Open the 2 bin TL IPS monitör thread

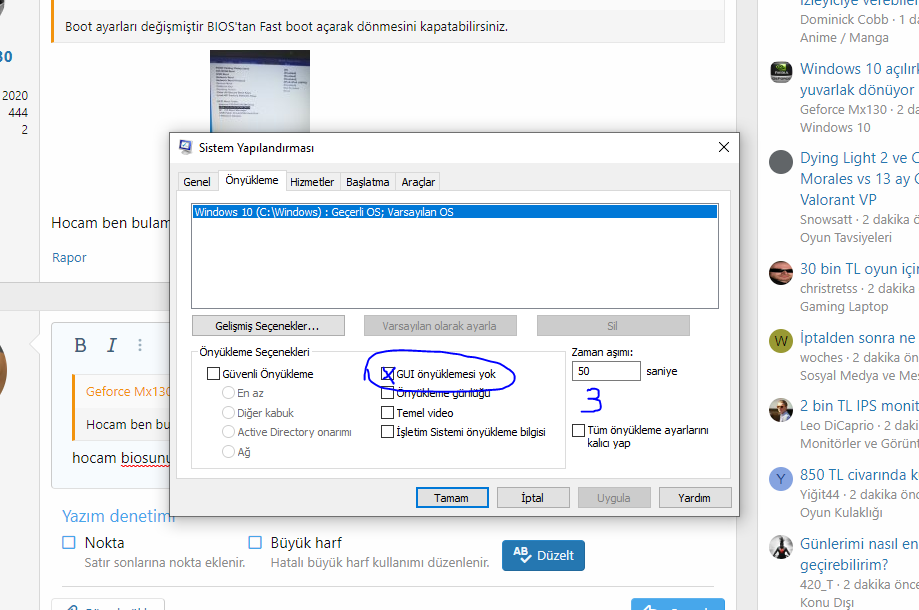pyautogui.click(x=859, y=406)
